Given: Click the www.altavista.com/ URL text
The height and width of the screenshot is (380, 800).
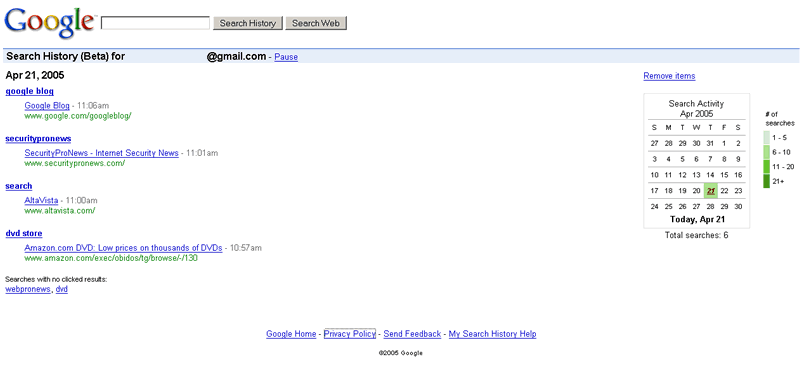Looking at the screenshot, I should pos(60,211).
